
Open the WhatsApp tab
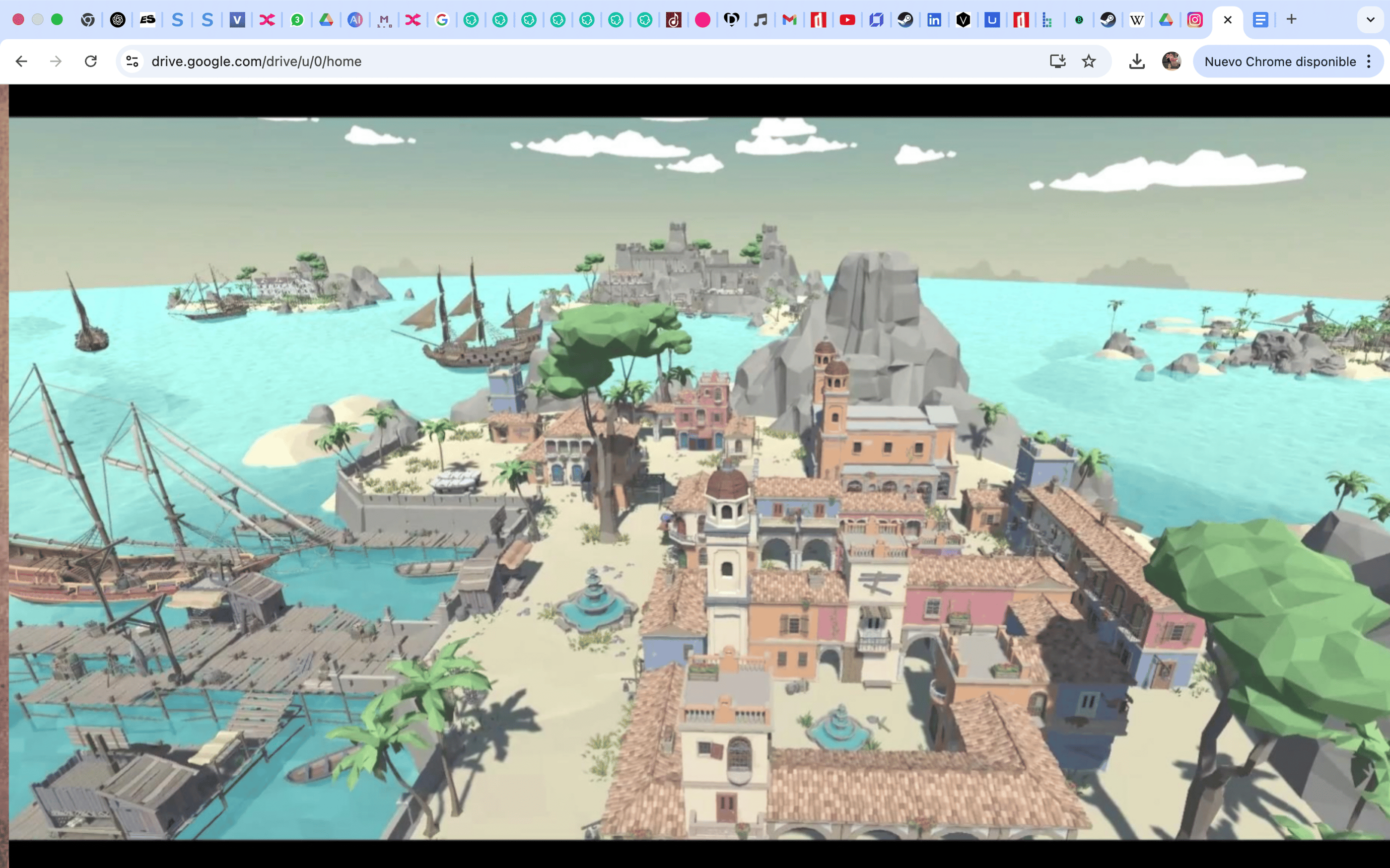click(297, 20)
